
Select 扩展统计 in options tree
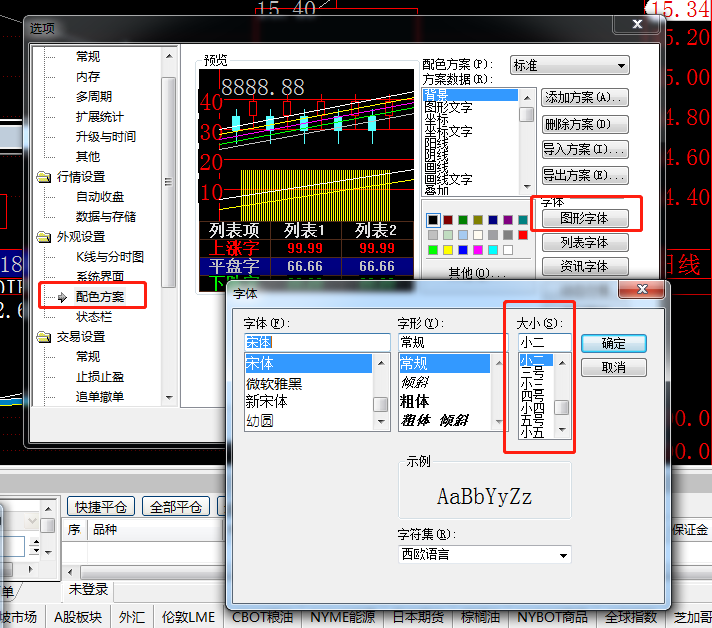[99, 117]
